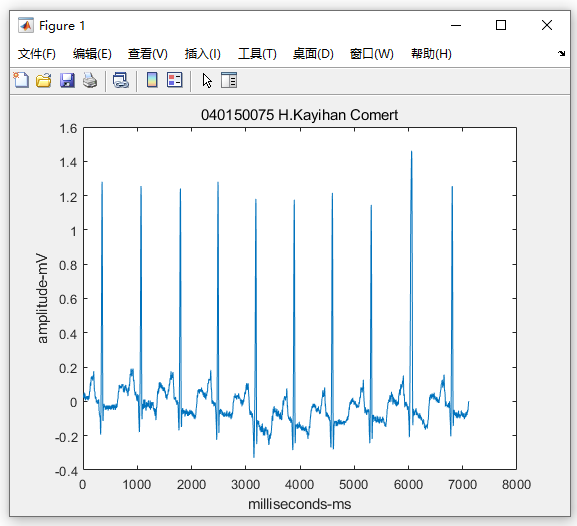Click the New Figure toolbar icon
Image resolution: width=577 pixels, height=526 pixels.
pos(21,80)
